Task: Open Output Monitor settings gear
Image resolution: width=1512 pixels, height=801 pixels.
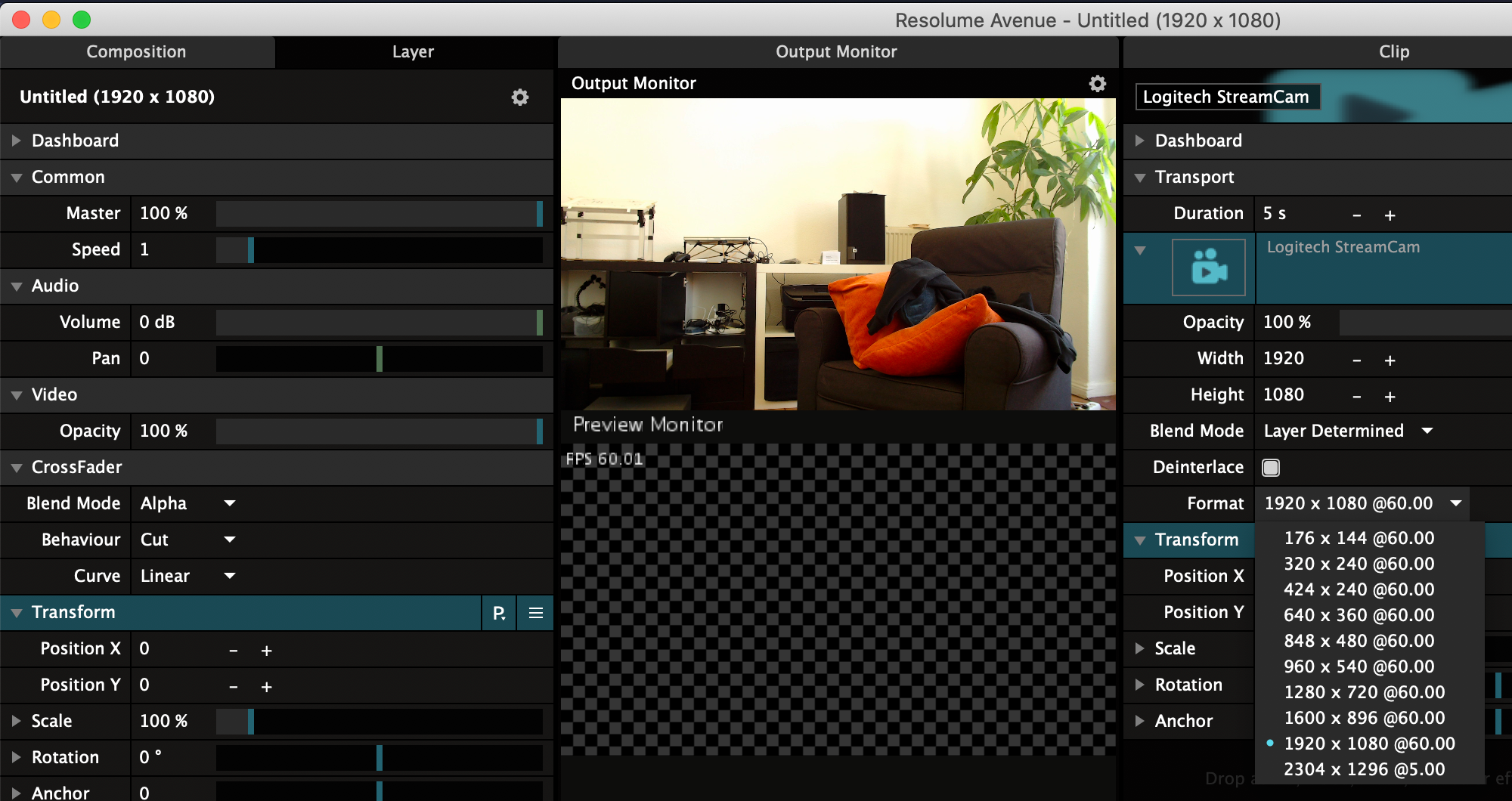Action: [x=1097, y=84]
